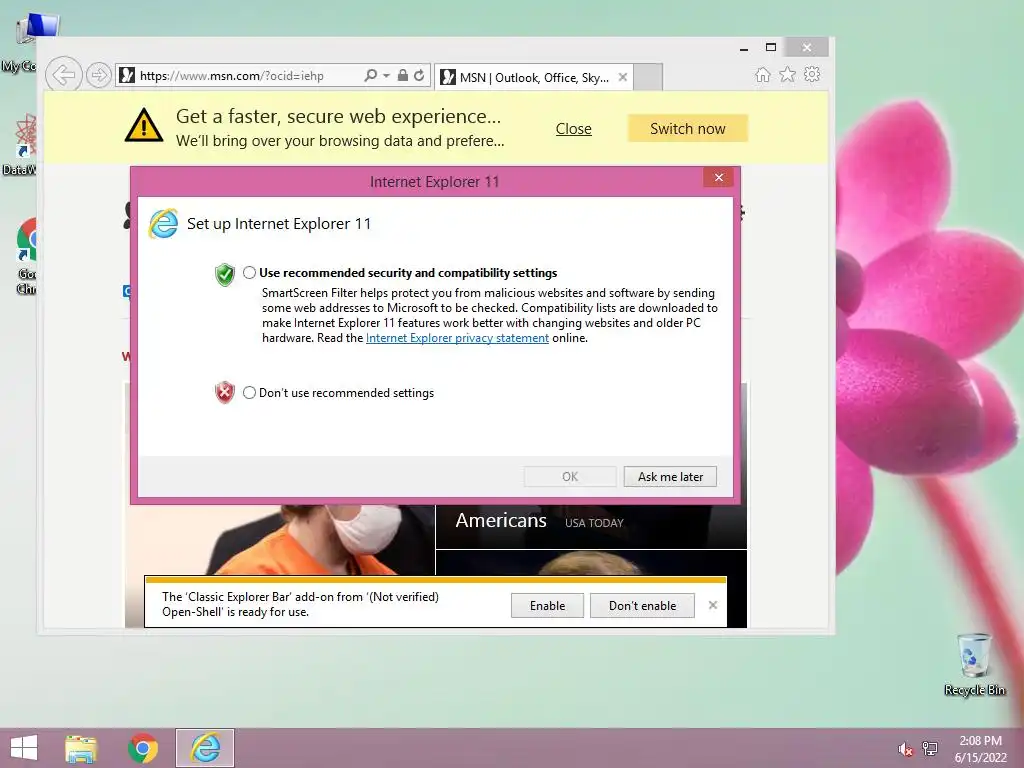Screen dimensions: 1024x768
Task: Click the warning triangle in the yellow banner
Action: click(144, 125)
